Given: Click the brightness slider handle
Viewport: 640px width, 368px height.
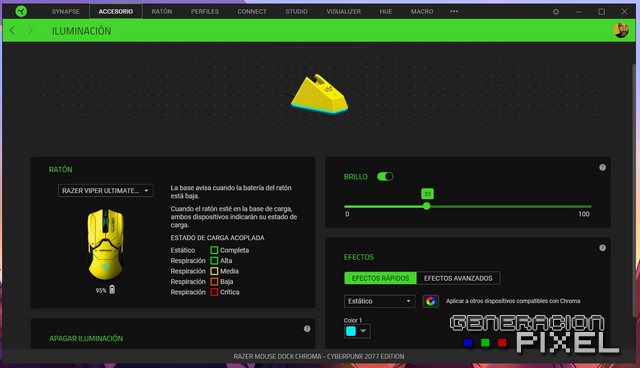Looking at the screenshot, I should click(427, 206).
